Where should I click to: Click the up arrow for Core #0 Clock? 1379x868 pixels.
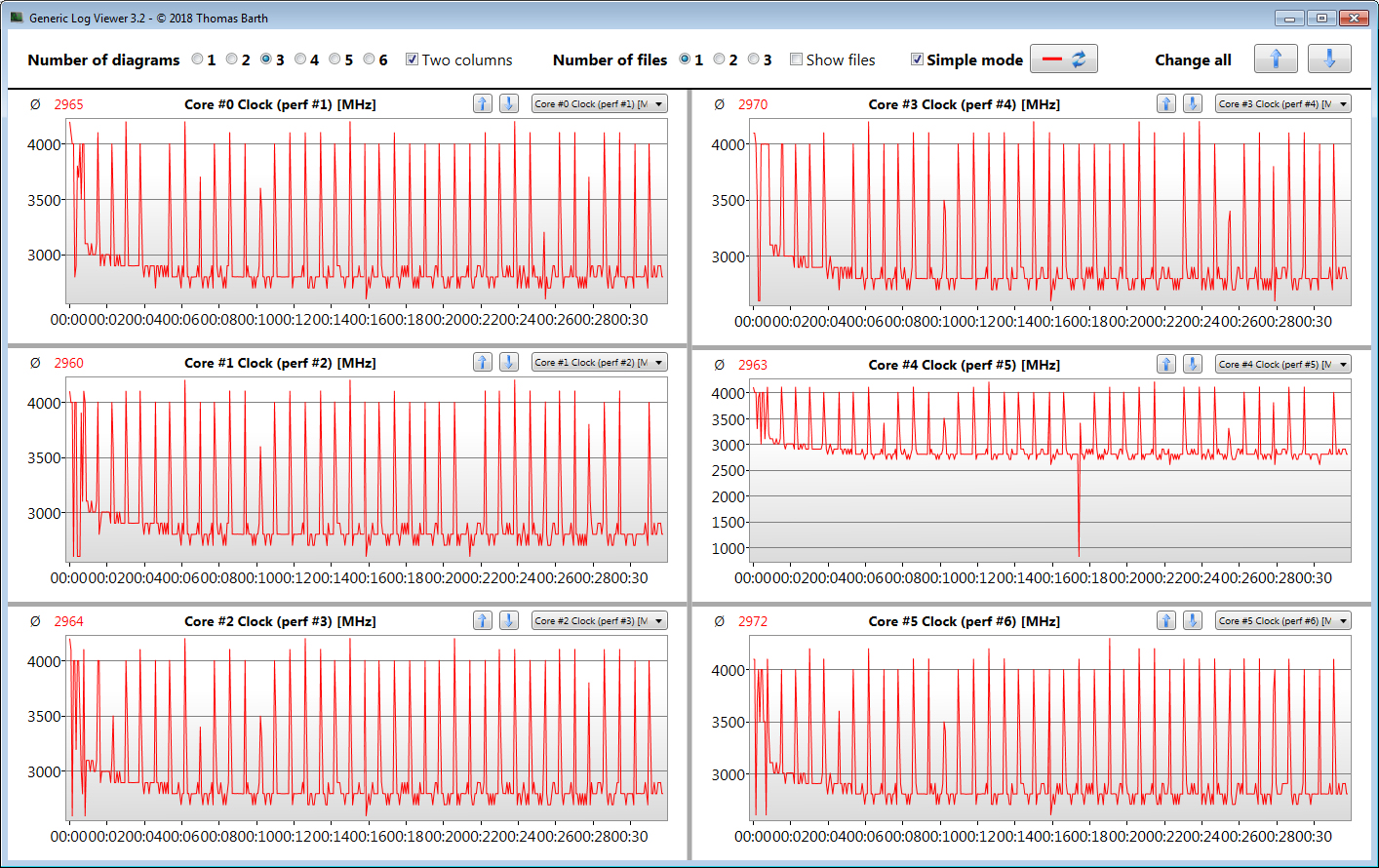pos(483,103)
